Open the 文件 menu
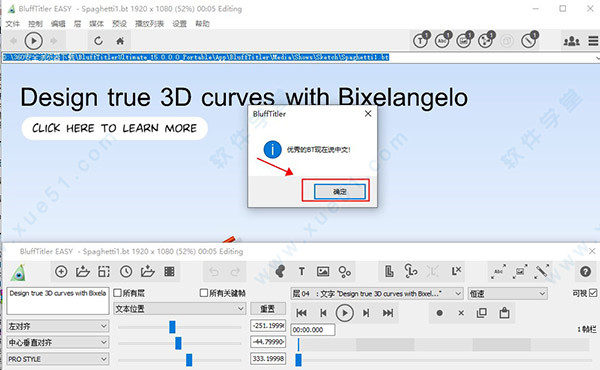 pyautogui.click(x=12, y=24)
